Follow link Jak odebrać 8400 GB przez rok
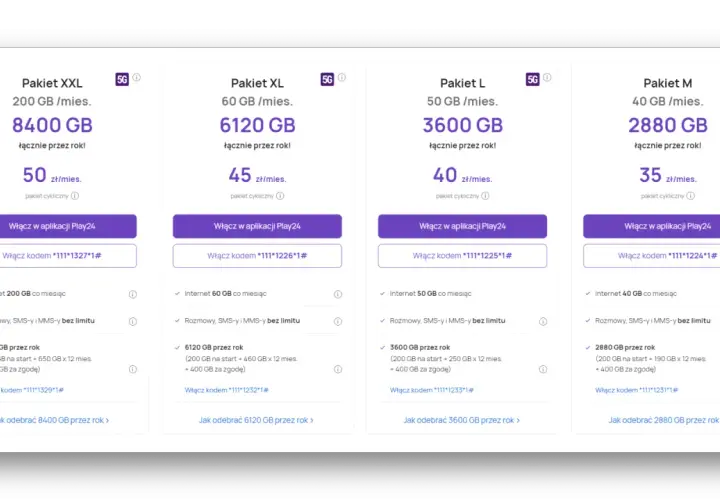720x500 pixels. coord(54,420)
